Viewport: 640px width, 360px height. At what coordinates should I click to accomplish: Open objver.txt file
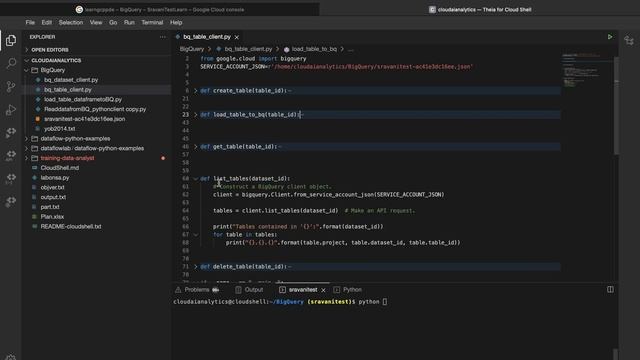tap(52, 188)
